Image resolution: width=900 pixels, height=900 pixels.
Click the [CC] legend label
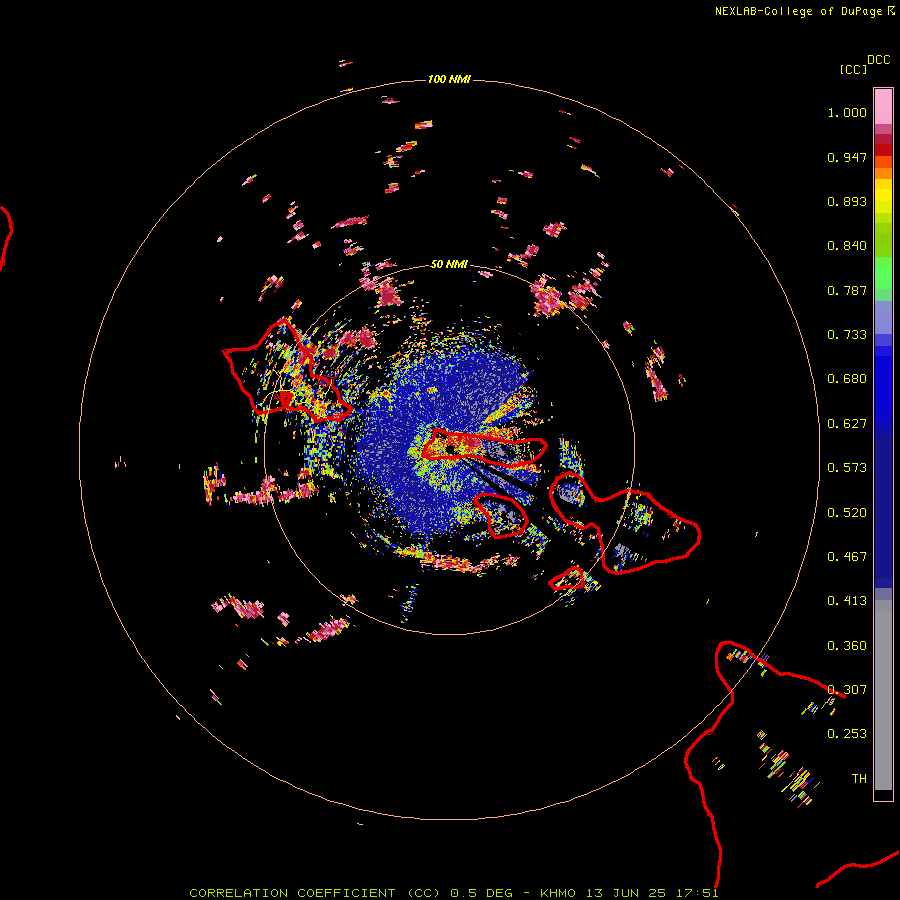[x=853, y=69]
